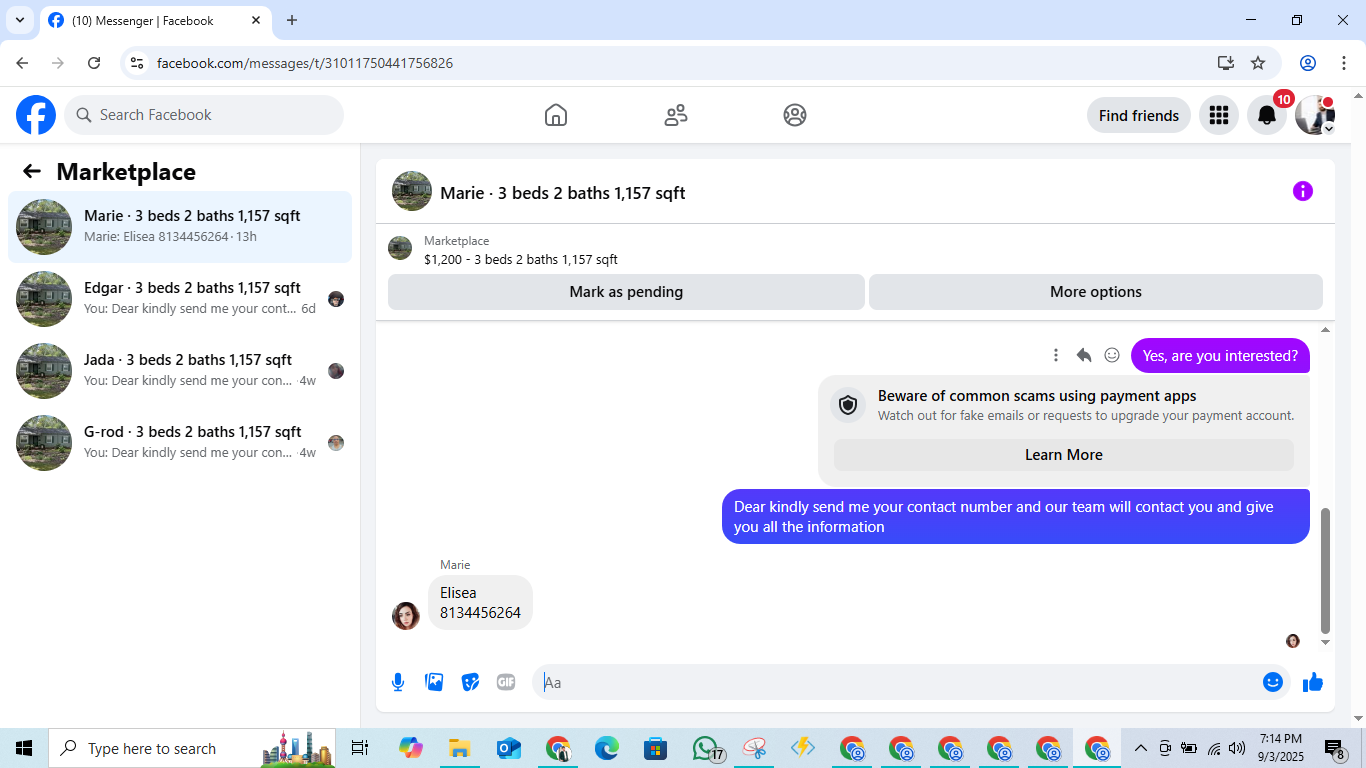The height and width of the screenshot is (768, 1366).
Task: Click the 'Dear kindly send me' message bubble
Action: [1016, 516]
